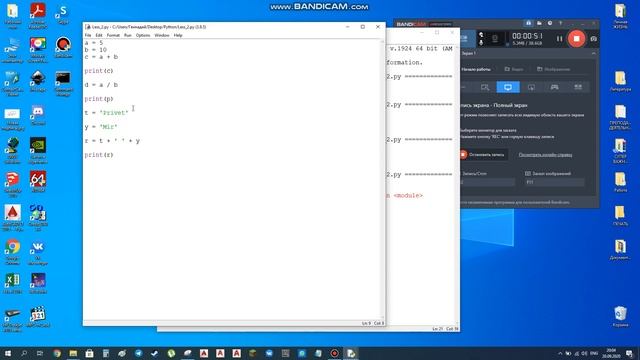Screen dimensions: 640x360
Task: Open the File menu in IDLE editor
Action: tap(88, 36)
